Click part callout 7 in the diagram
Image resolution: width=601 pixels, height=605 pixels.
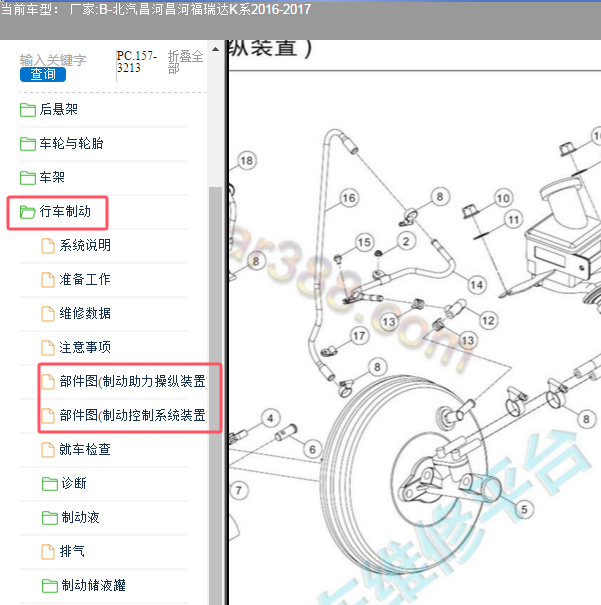(x=239, y=490)
